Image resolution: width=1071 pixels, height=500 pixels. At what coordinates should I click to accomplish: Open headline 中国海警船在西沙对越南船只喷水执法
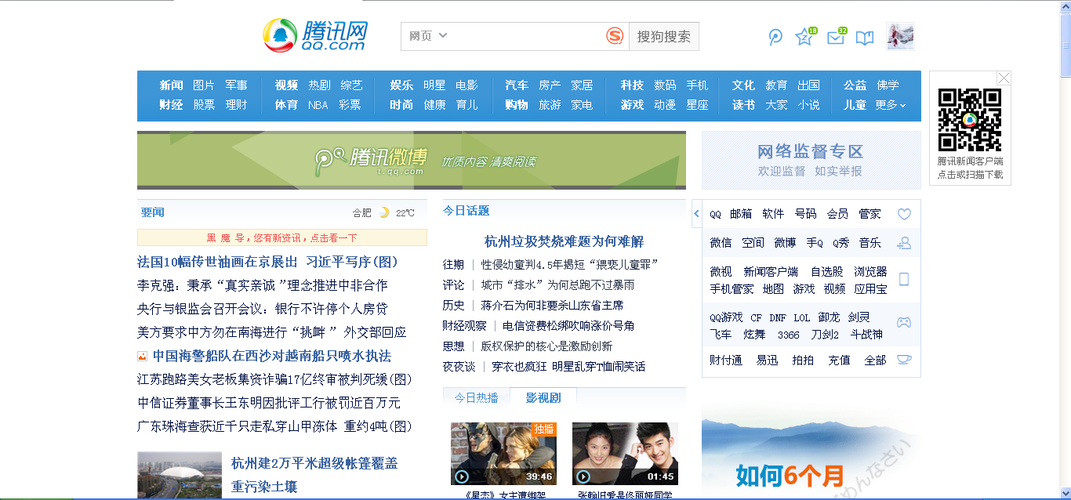(271, 356)
